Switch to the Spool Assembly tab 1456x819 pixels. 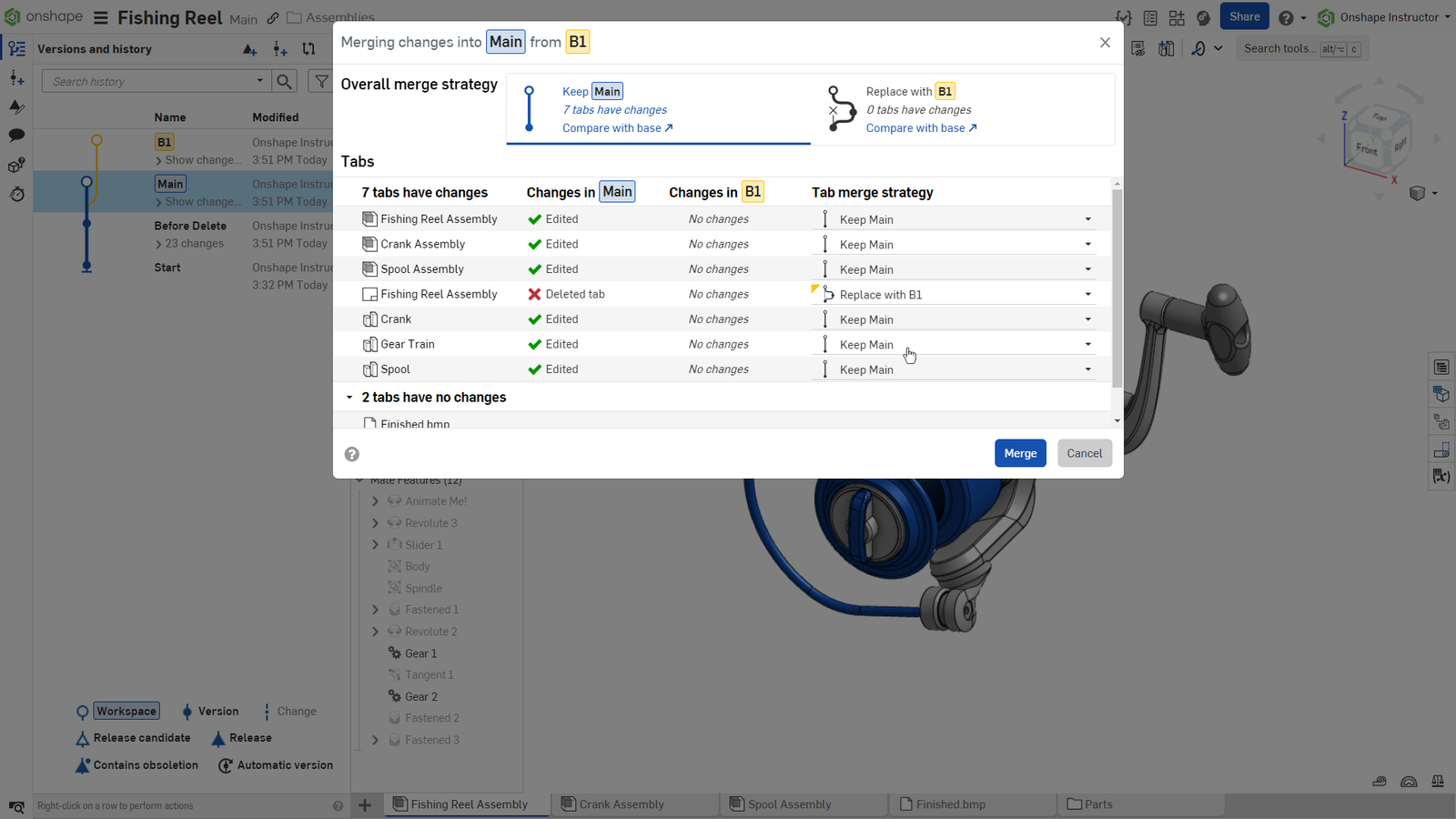pyautogui.click(x=789, y=804)
